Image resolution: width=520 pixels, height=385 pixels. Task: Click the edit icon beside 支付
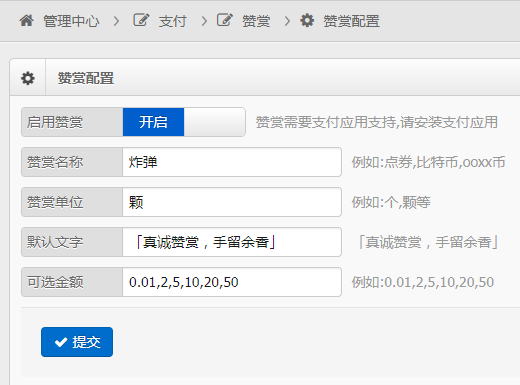coord(141,20)
